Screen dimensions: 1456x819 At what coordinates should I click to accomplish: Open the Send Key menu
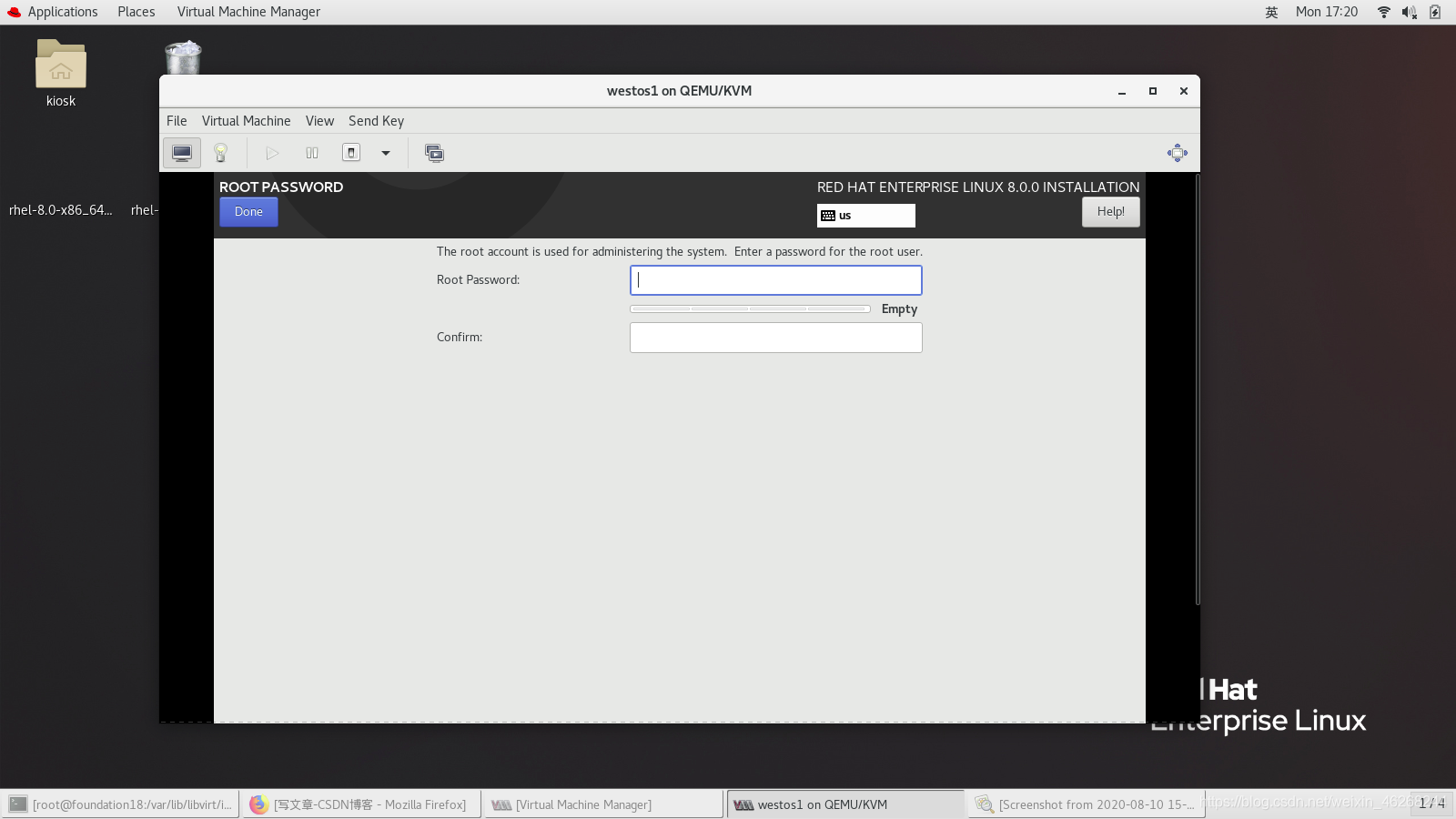(x=376, y=121)
